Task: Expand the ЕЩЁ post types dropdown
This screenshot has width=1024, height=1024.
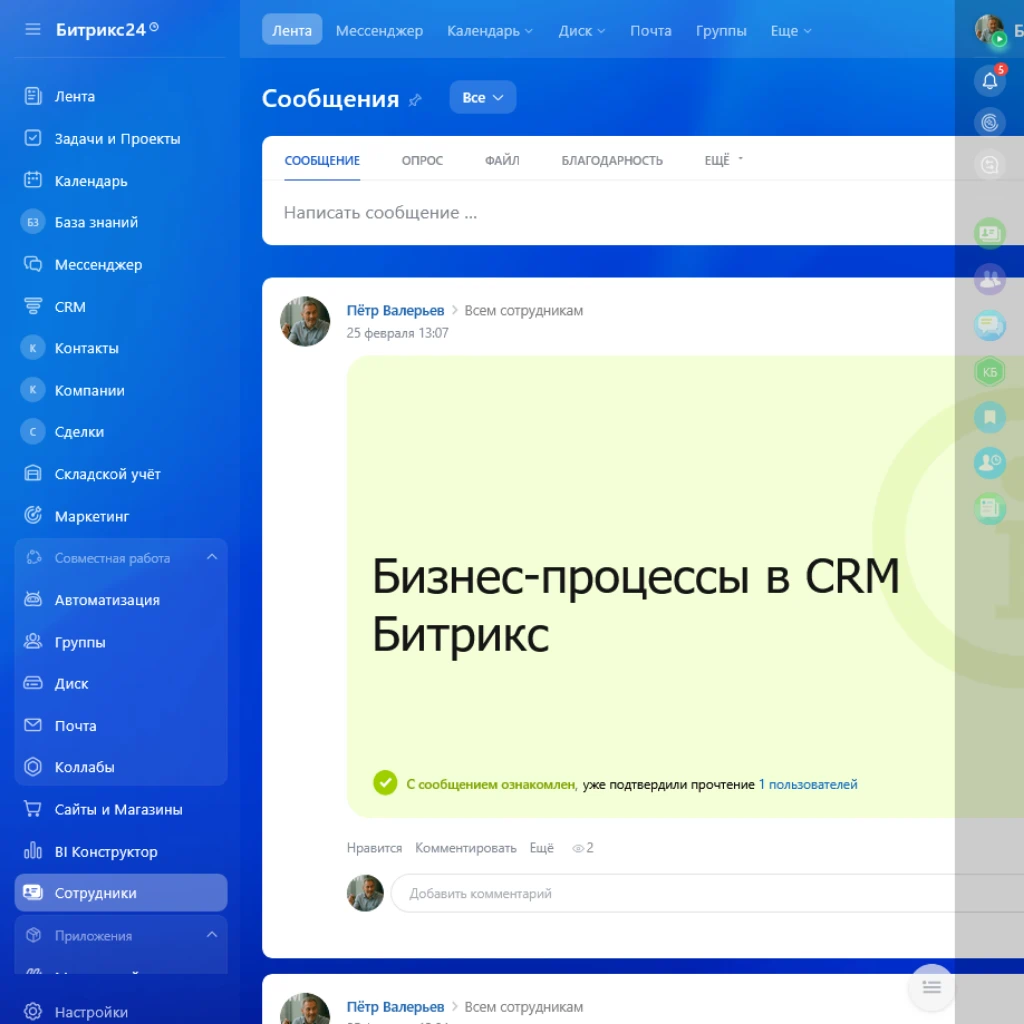Action: click(720, 159)
